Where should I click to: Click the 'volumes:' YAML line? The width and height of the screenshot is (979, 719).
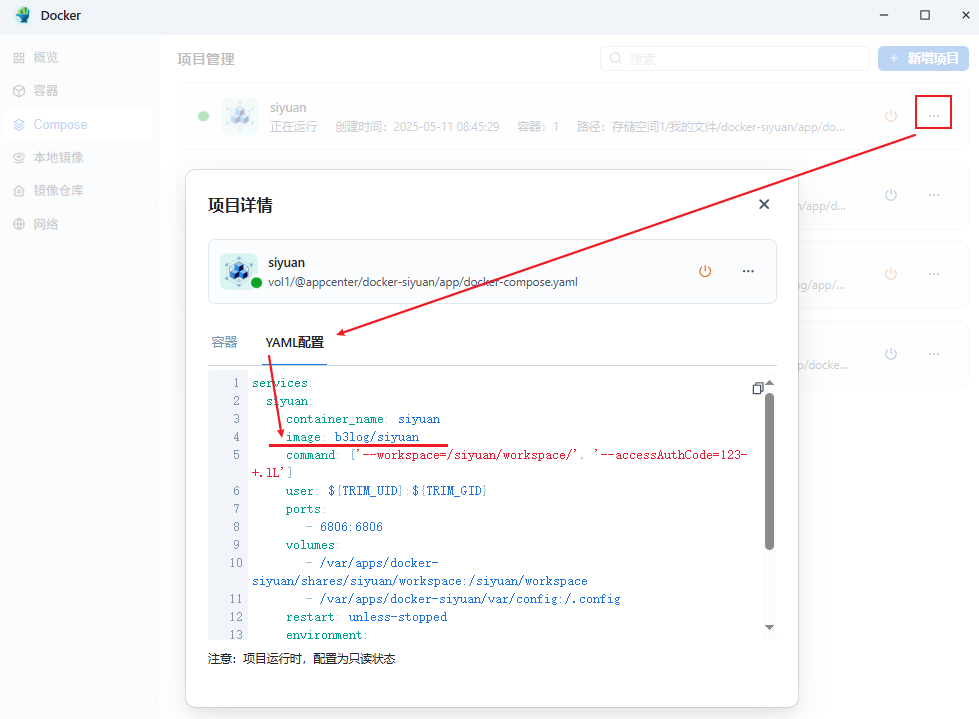[312, 545]
